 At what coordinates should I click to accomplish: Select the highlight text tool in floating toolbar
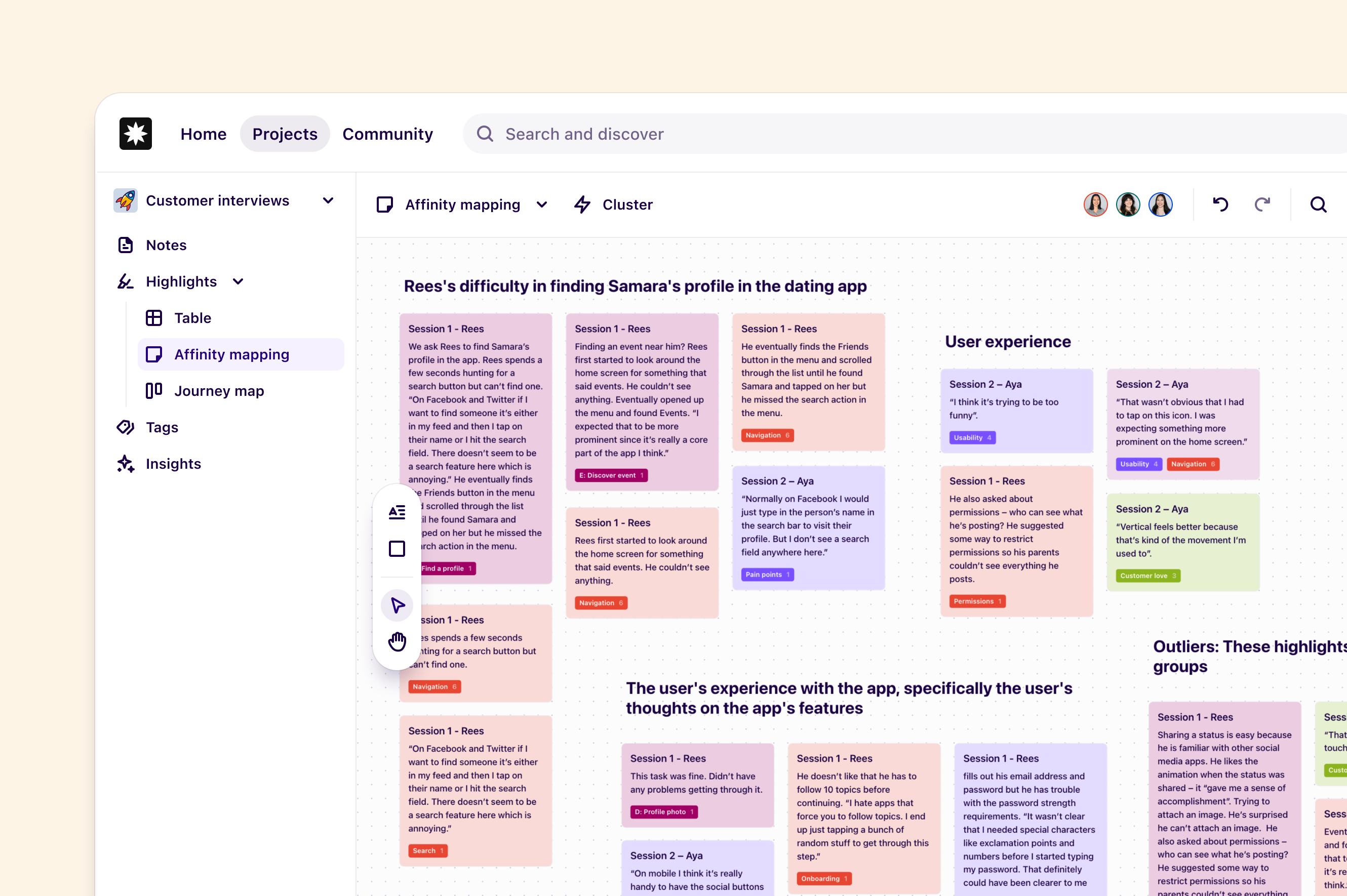coord(397,513)
